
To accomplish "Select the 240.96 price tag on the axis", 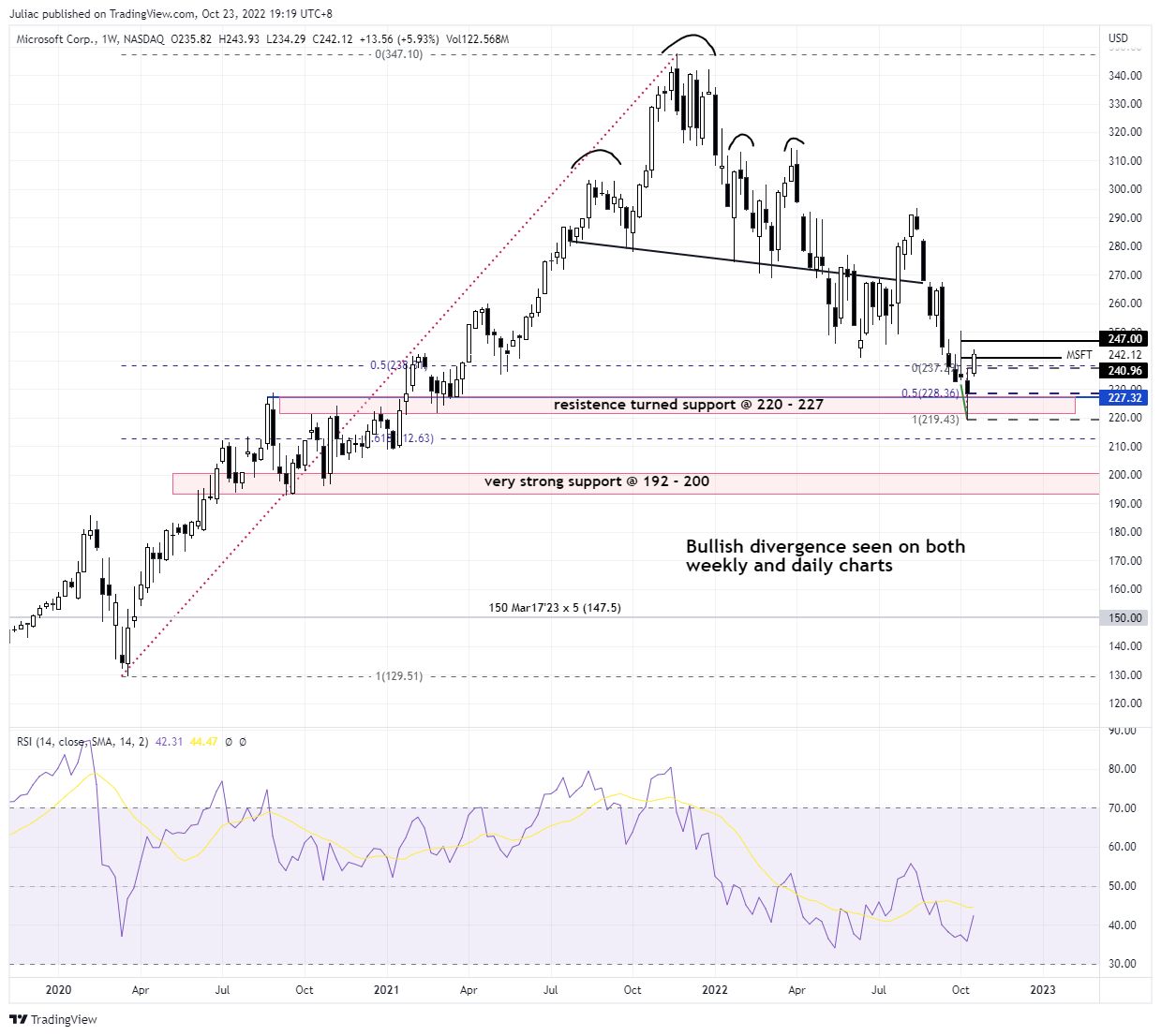I will click(1124, 371).
